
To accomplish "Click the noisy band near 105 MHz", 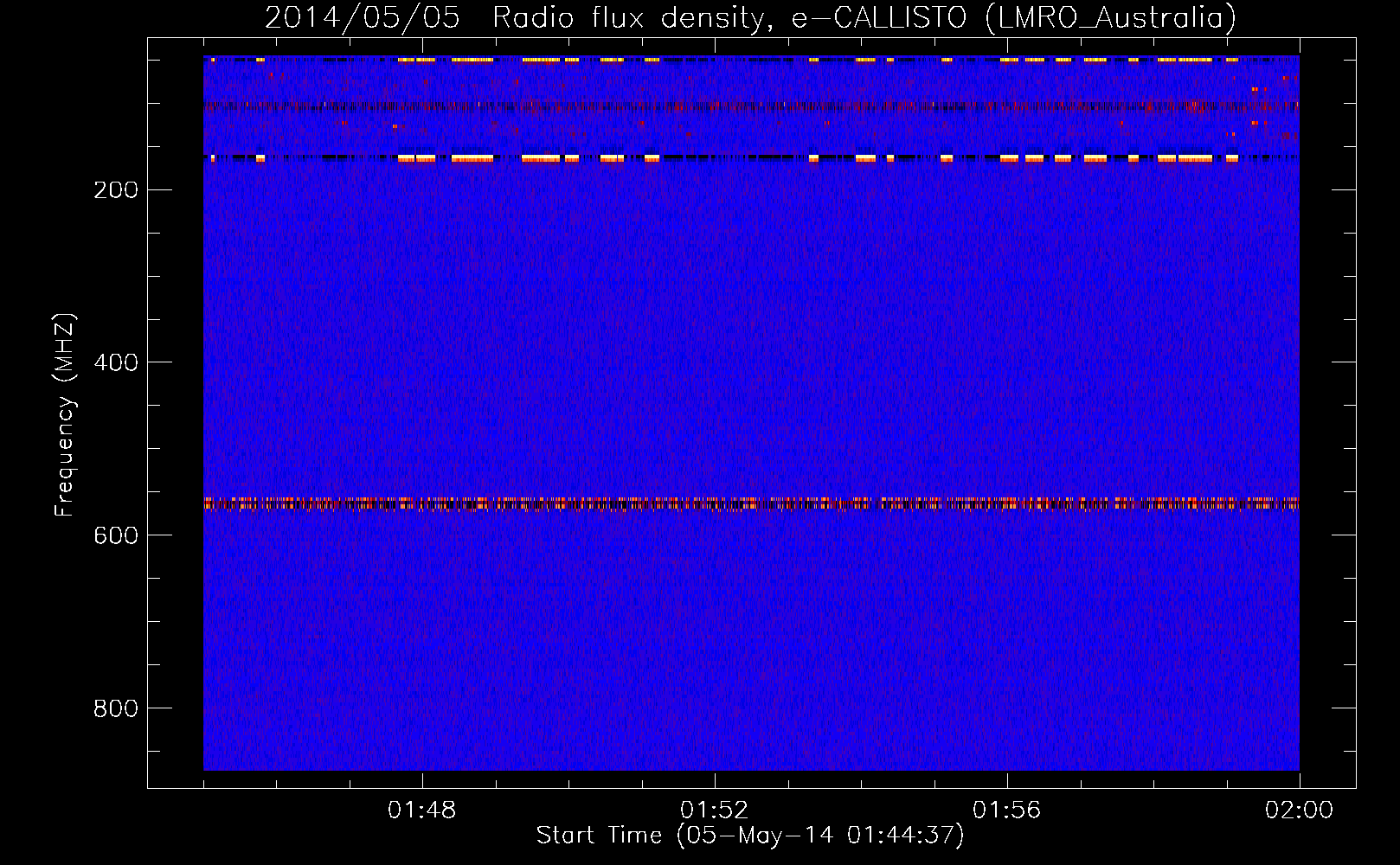I will 751,106.
